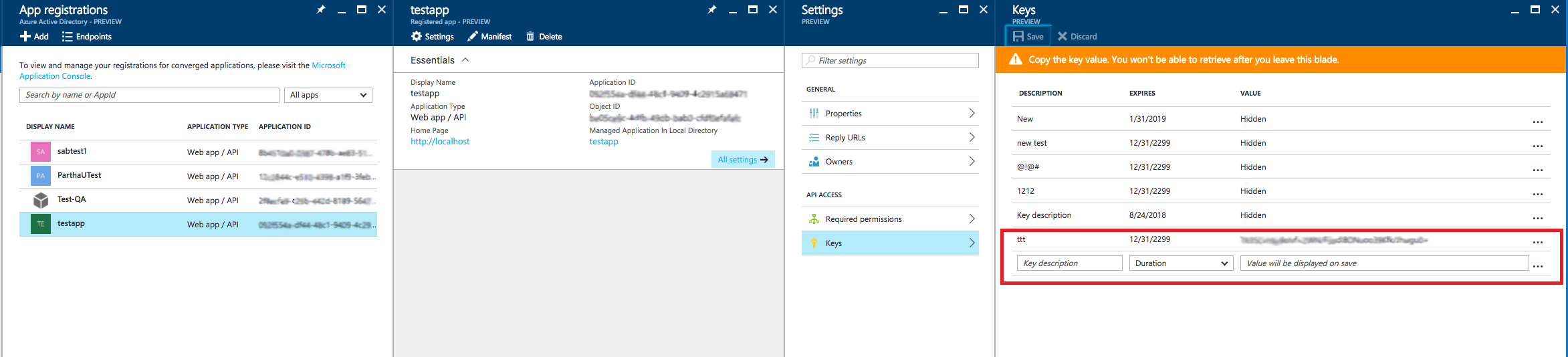Open the Endpoints list icon

[67, 37]
